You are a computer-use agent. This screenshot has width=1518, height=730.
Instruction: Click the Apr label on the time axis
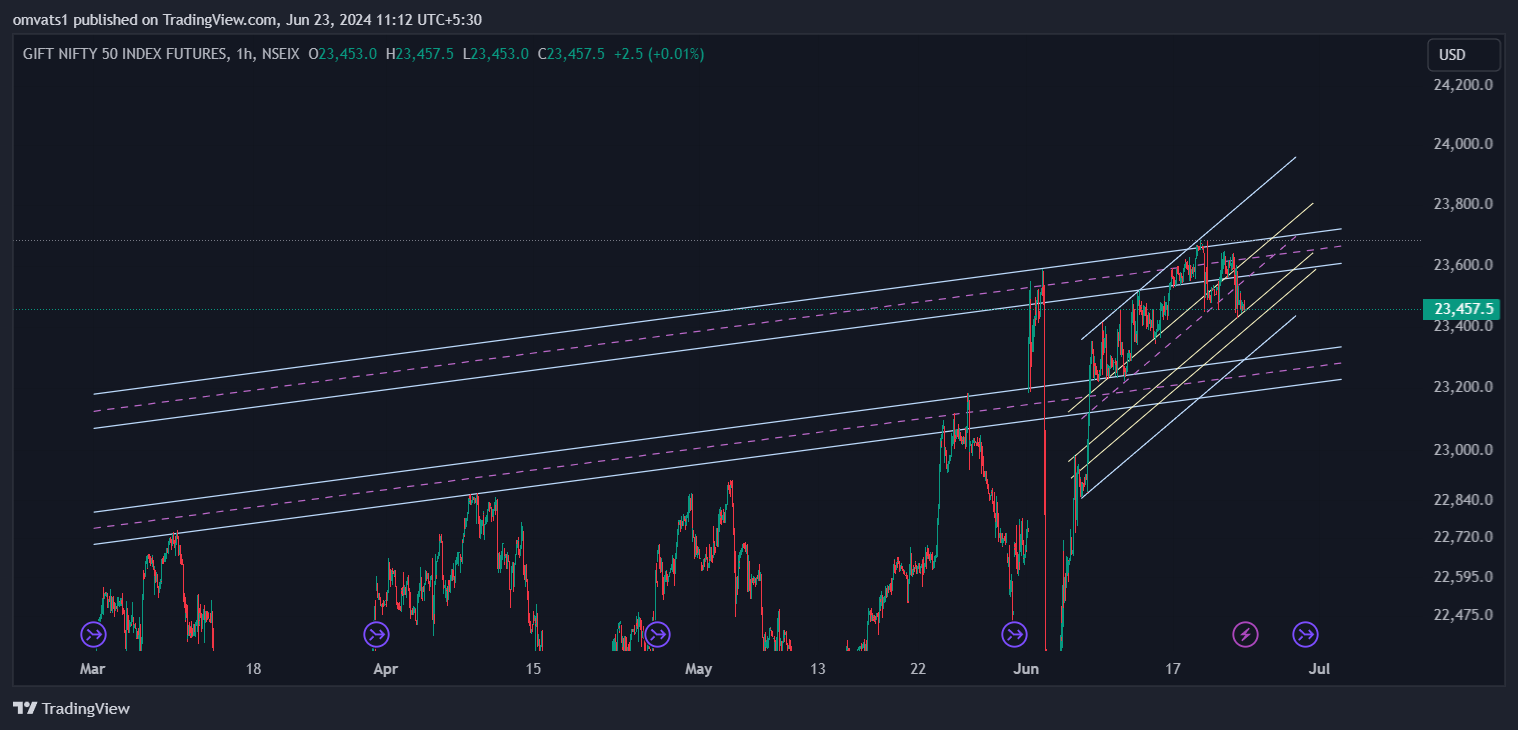tap(385, 668)
